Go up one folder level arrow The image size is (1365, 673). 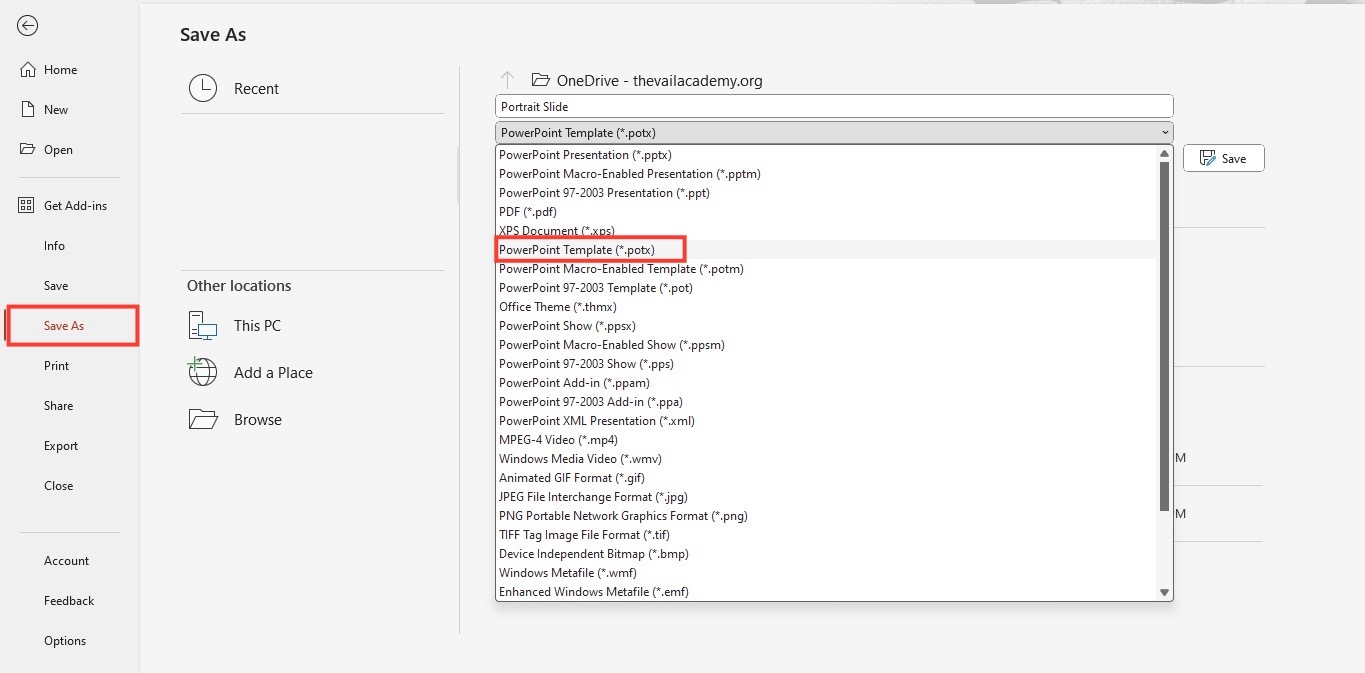(x=507, y=80)
